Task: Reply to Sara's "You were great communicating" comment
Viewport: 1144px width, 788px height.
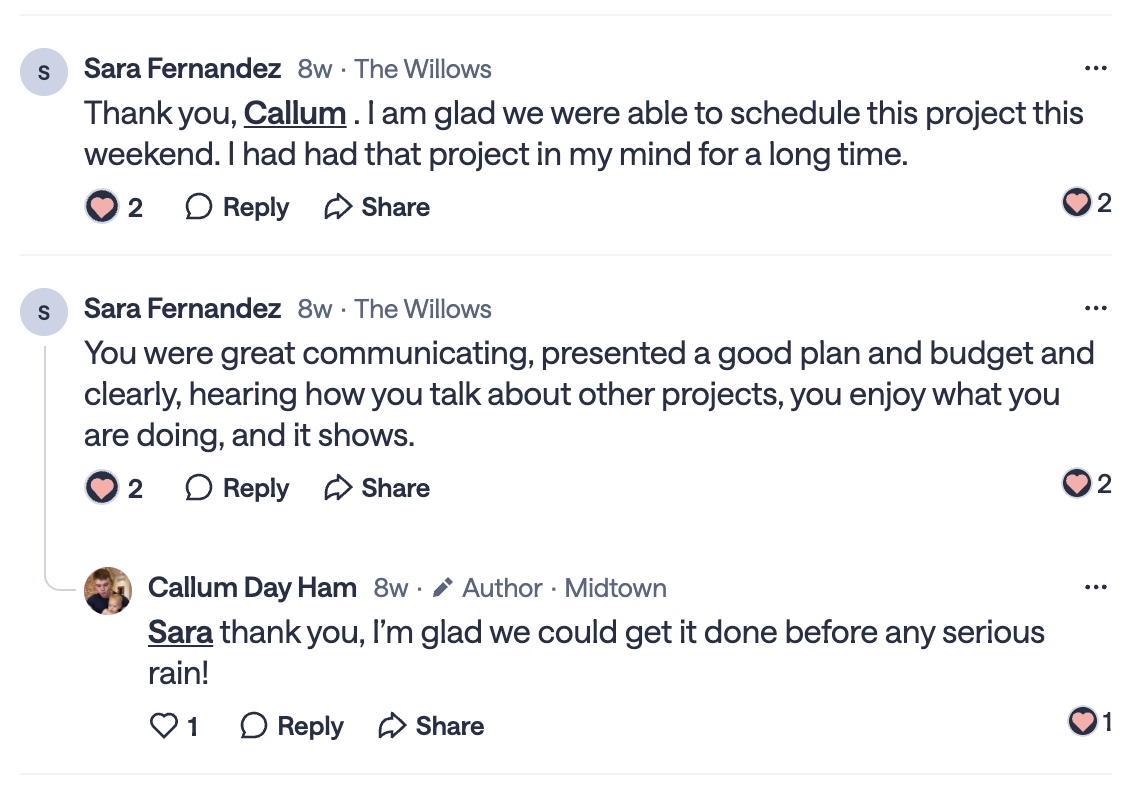Action: pos(238,488)
